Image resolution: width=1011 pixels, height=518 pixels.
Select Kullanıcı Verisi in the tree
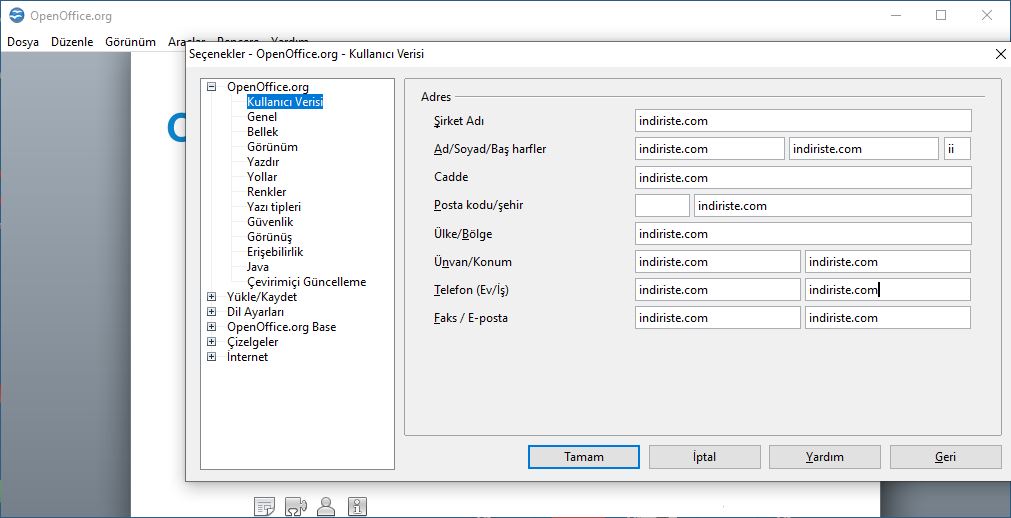[x=284, y=102]
